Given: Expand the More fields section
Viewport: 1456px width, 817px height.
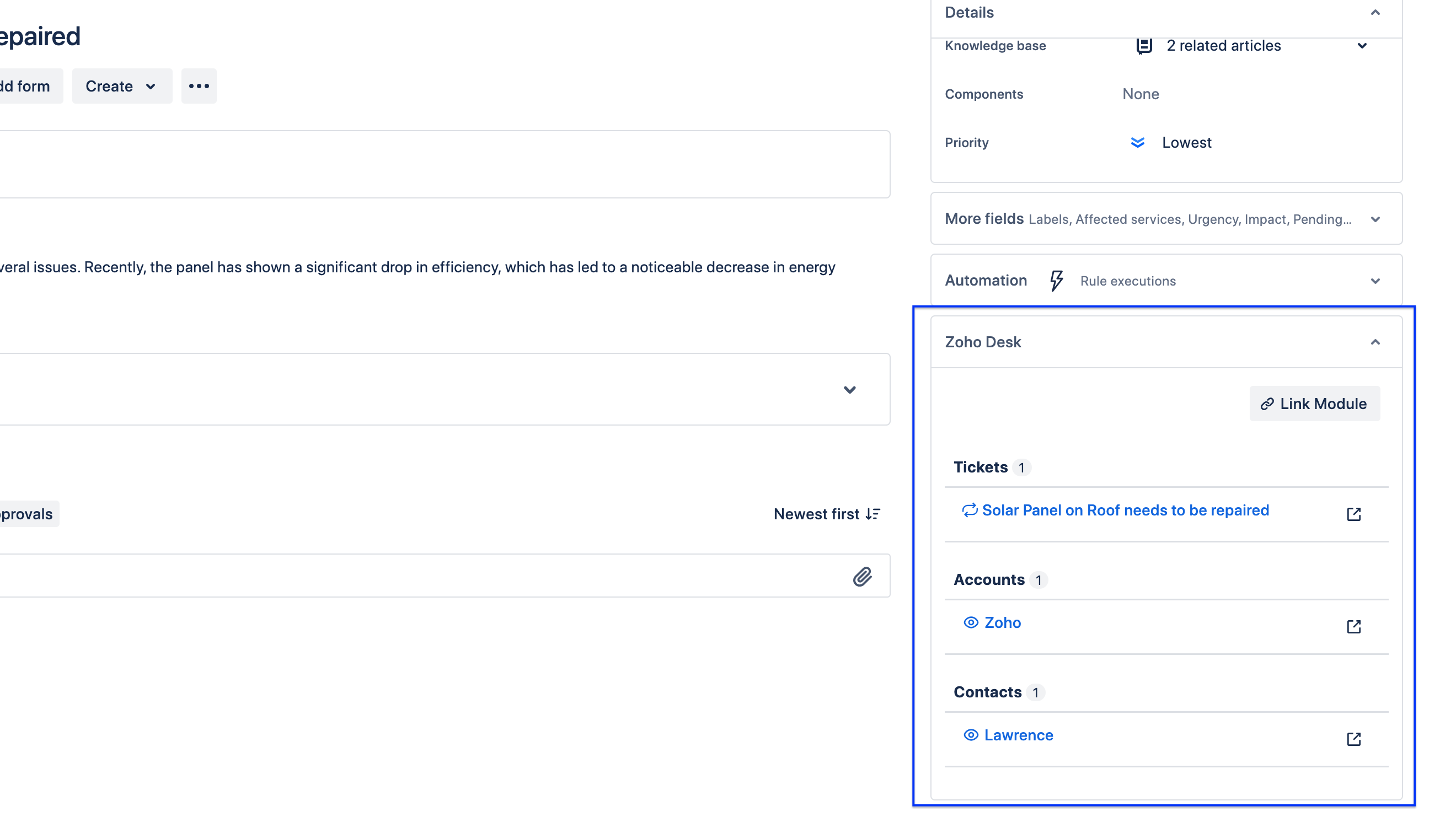Looking at the screenshot, I should [x=1375, y=219].
